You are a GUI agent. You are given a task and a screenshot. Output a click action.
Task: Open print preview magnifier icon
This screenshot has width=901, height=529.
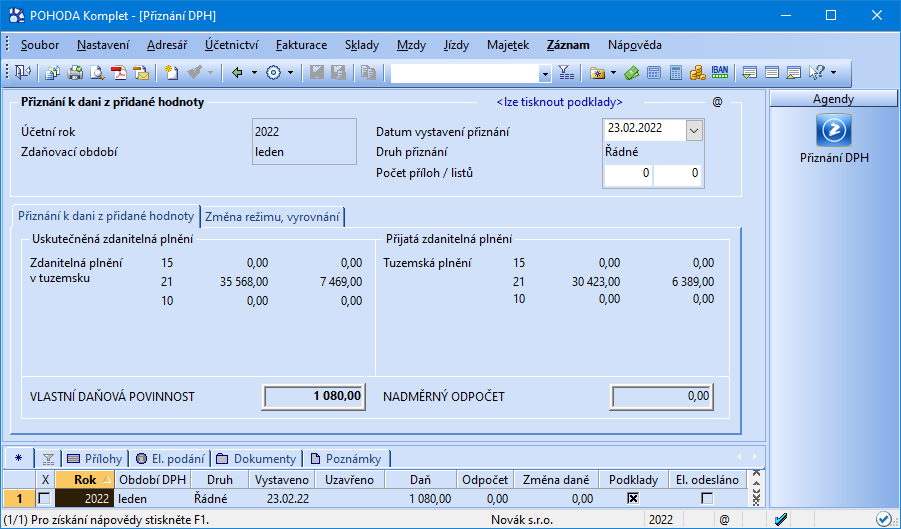97,73
